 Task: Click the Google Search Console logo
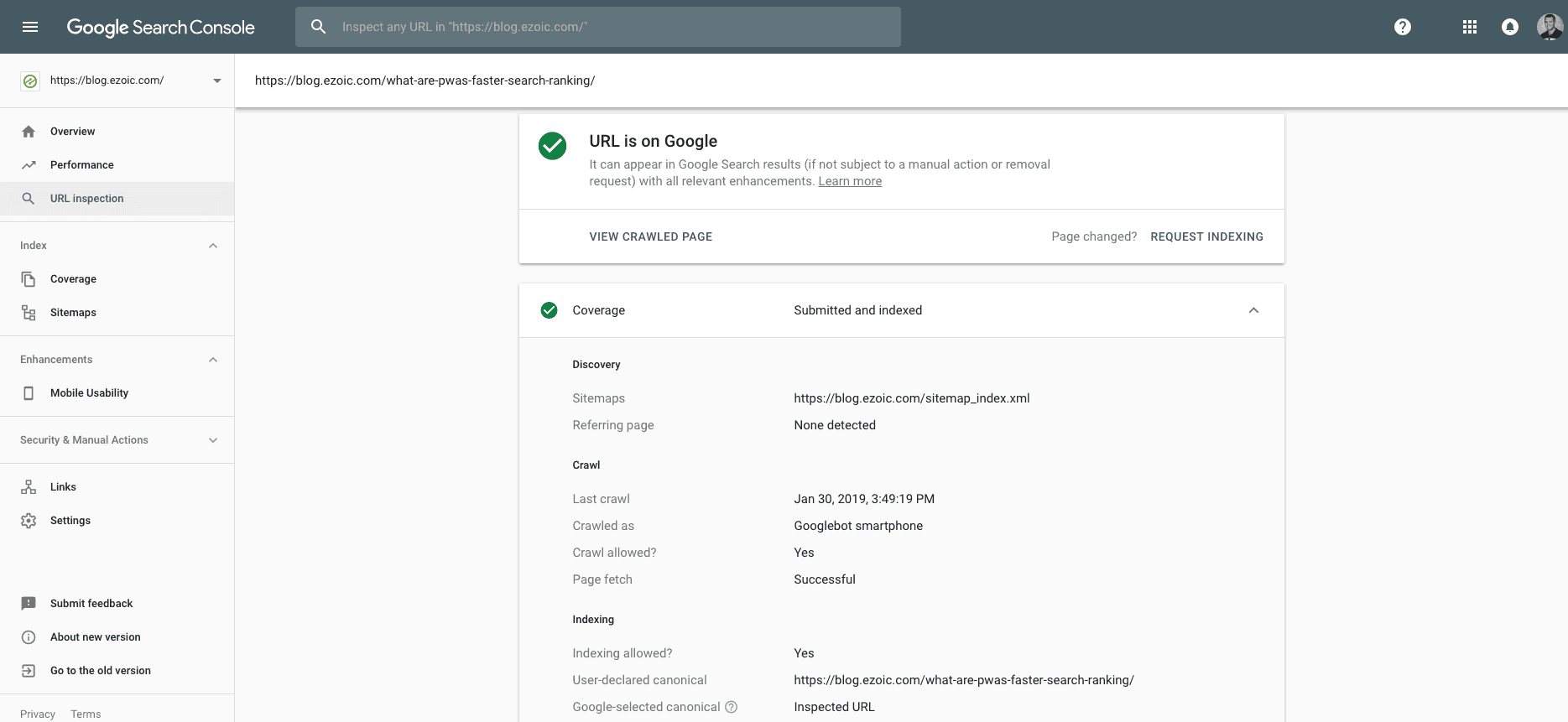[160, 27]
